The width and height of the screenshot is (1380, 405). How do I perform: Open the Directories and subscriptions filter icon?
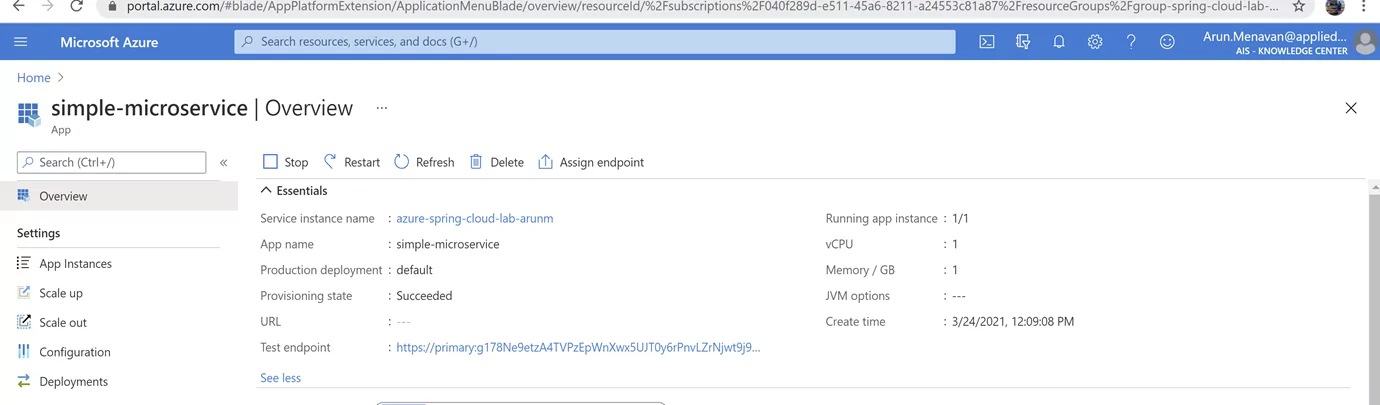tap(1023, 42)
